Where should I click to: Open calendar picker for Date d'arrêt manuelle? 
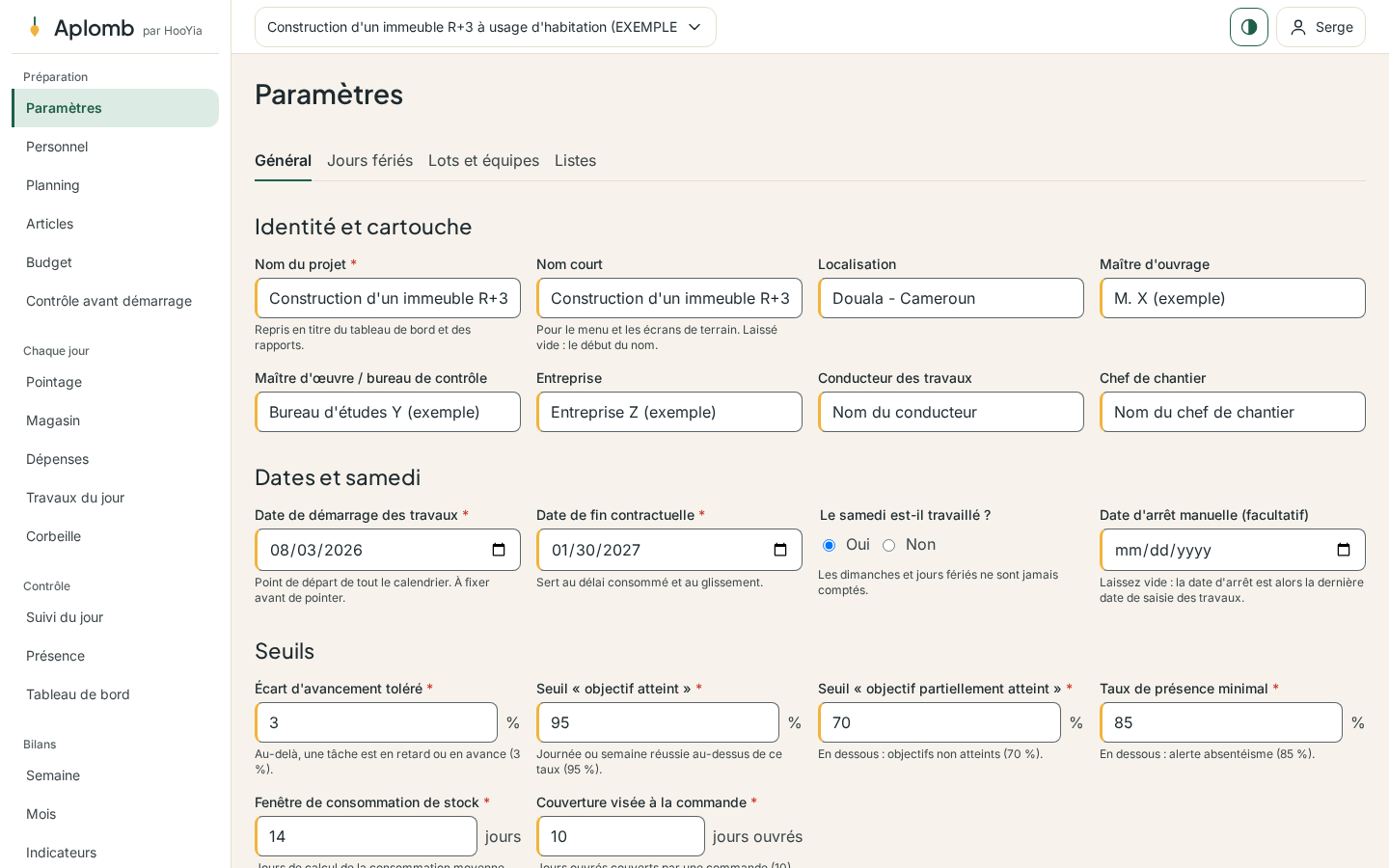[1344, 550]
